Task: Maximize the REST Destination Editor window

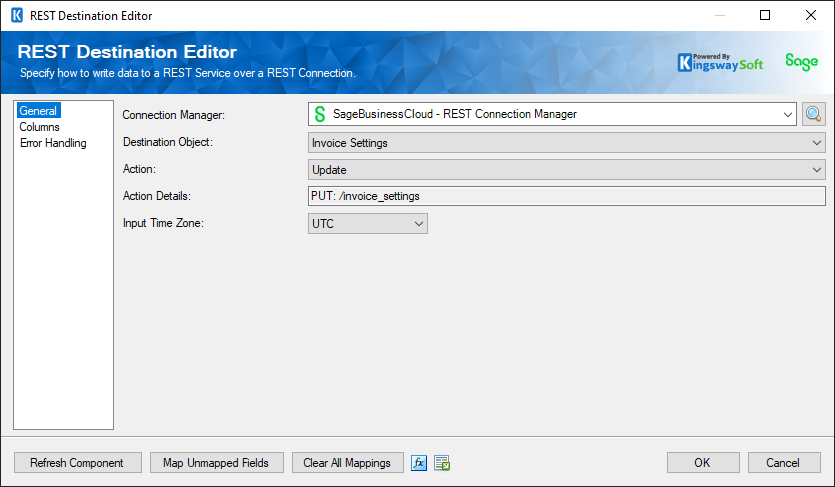Action: tap(765, 15)
